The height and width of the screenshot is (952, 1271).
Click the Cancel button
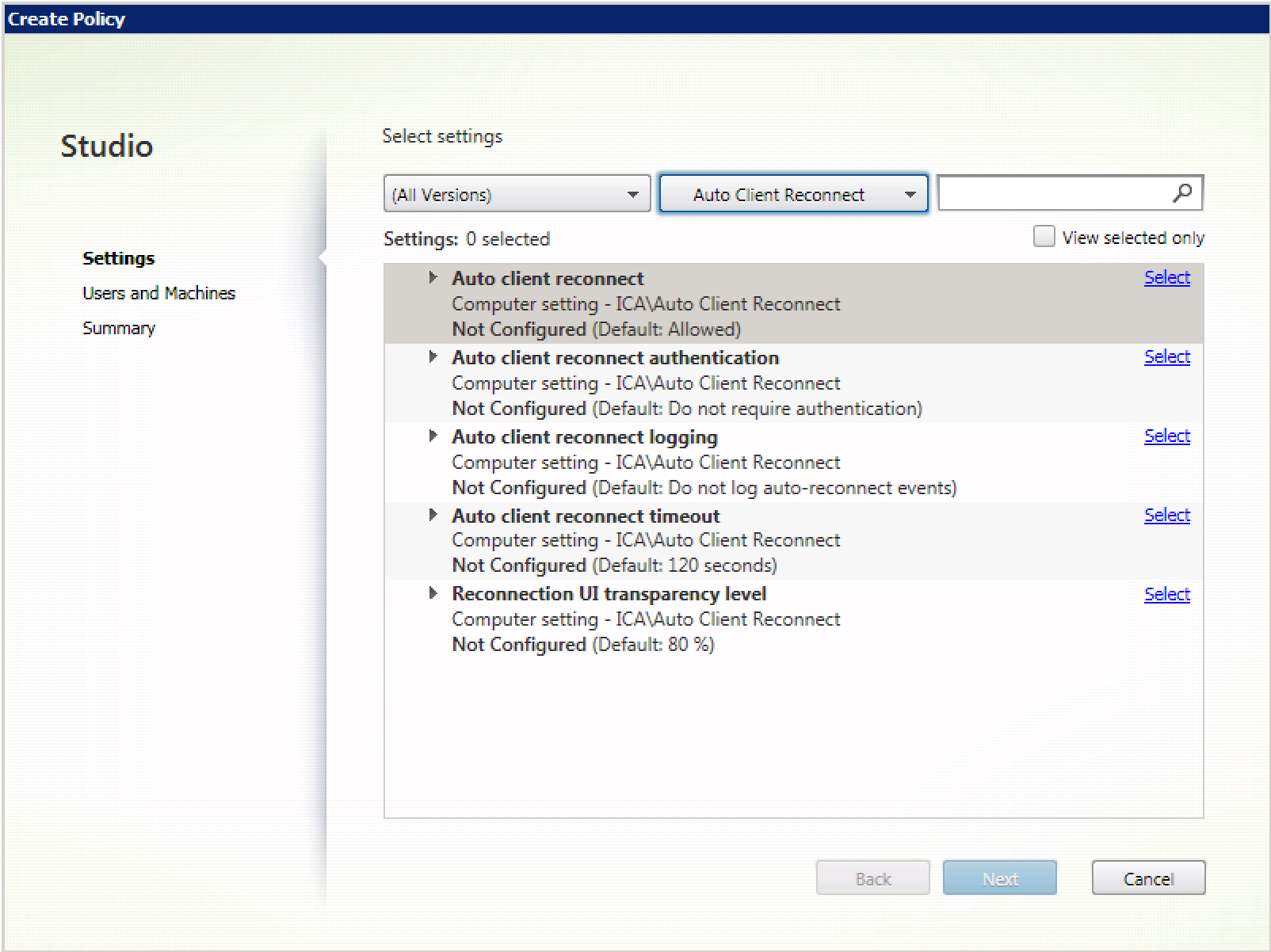pos(1147,878)
